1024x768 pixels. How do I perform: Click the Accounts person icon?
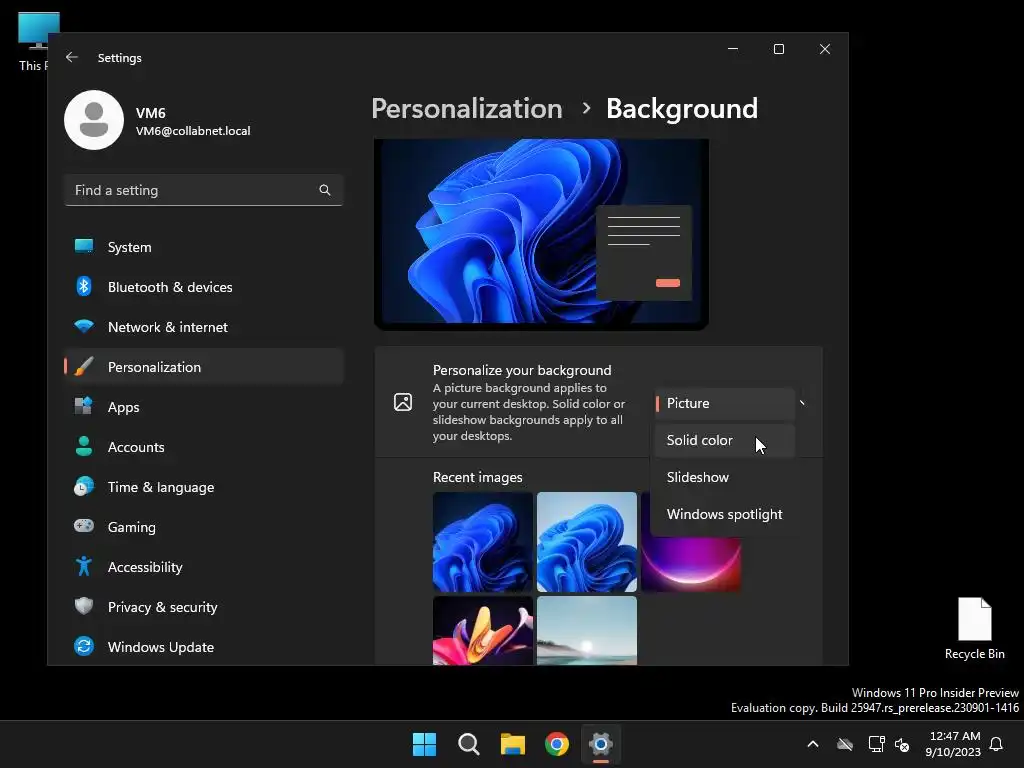(x=84, y=446)
